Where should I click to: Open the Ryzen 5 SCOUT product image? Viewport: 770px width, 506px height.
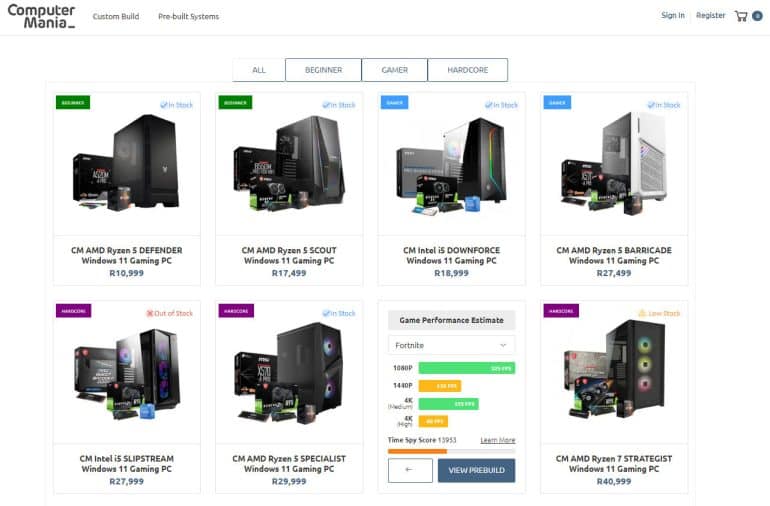pyautogui.click(x=289, y=163)
